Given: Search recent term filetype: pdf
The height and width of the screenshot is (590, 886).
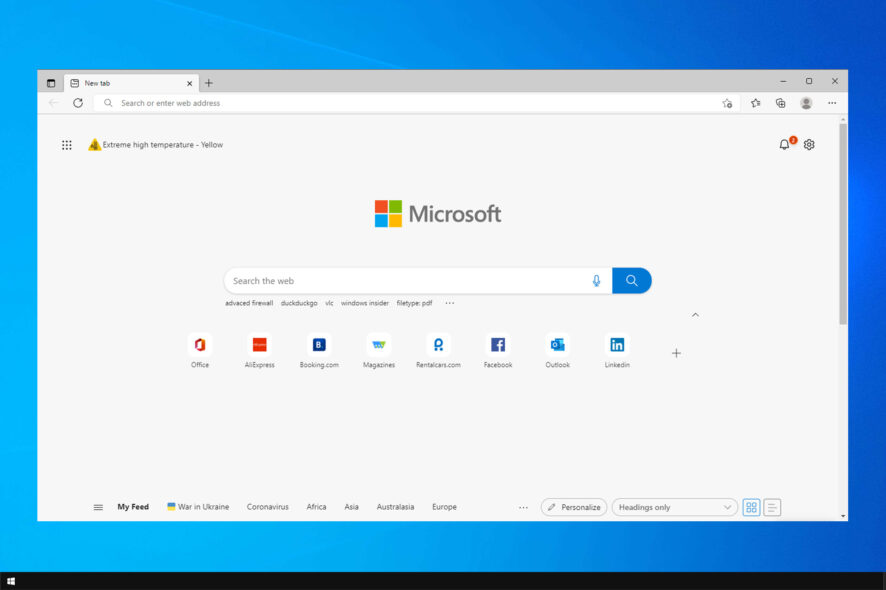Looking at the screenshot, I should point(414,303).
